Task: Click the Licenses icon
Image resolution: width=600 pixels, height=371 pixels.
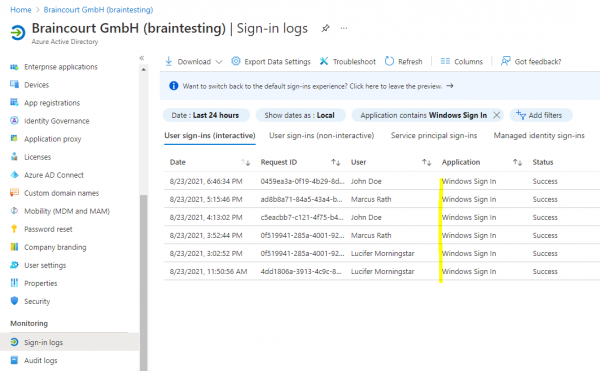Action: (14, 156)
